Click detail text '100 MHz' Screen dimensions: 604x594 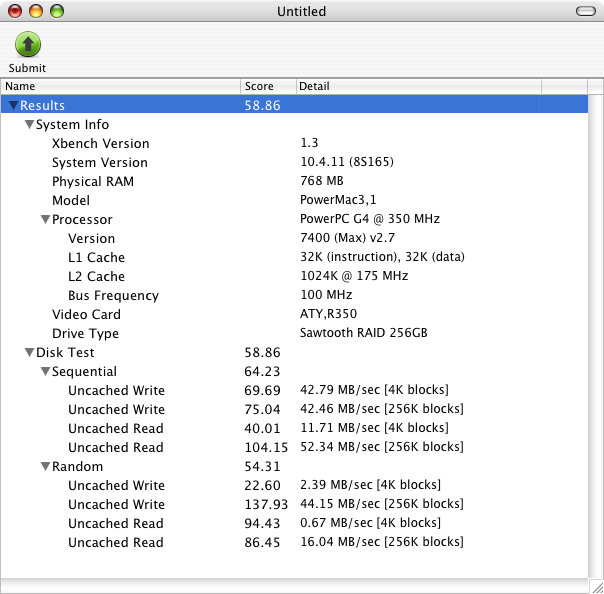pyautogui.click(x=326, y=295)
